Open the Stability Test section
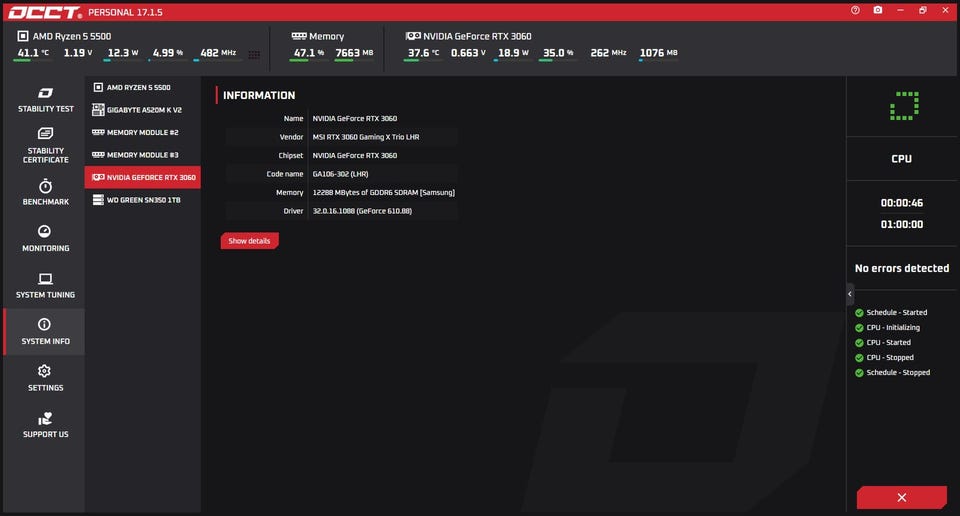The width and height of the screenshot is (960, 516). [x=45, y=99]
